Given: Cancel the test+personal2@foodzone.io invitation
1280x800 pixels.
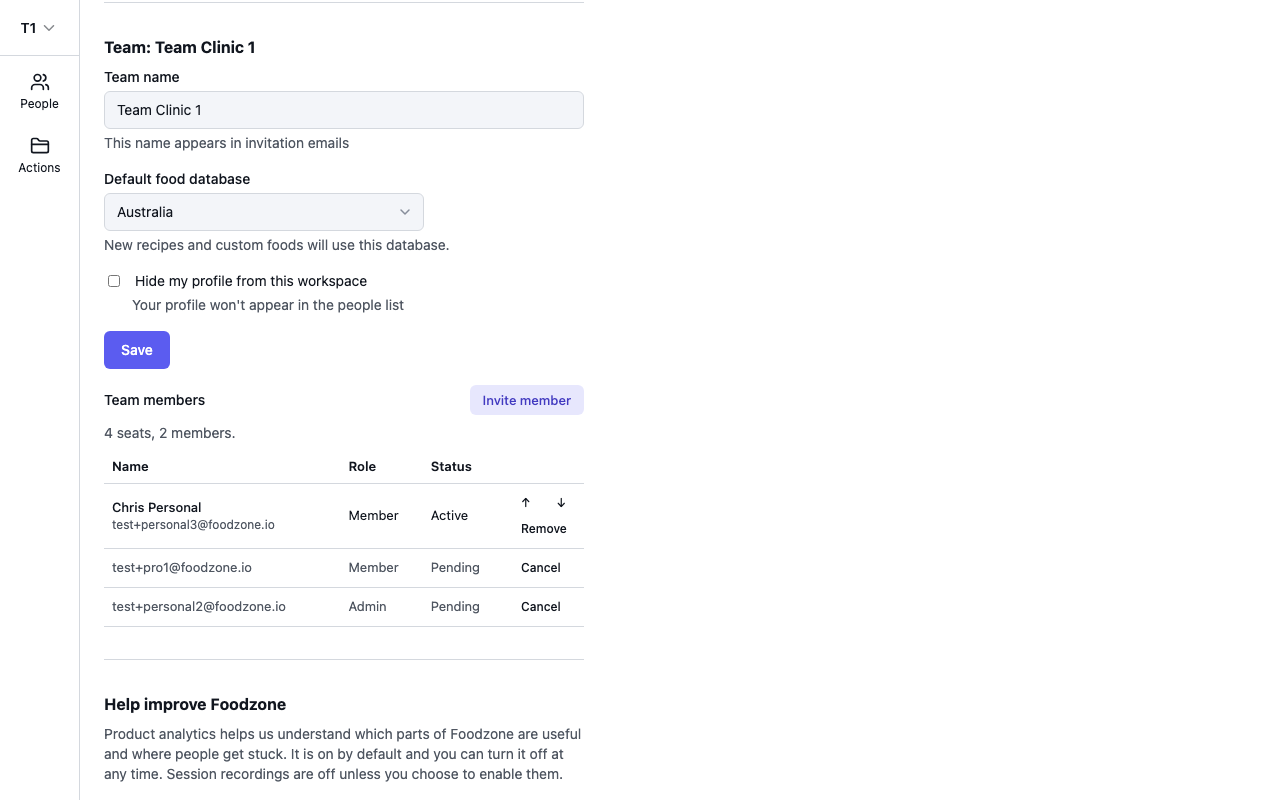Looking at the screenshot, I should tap(541, 607).
